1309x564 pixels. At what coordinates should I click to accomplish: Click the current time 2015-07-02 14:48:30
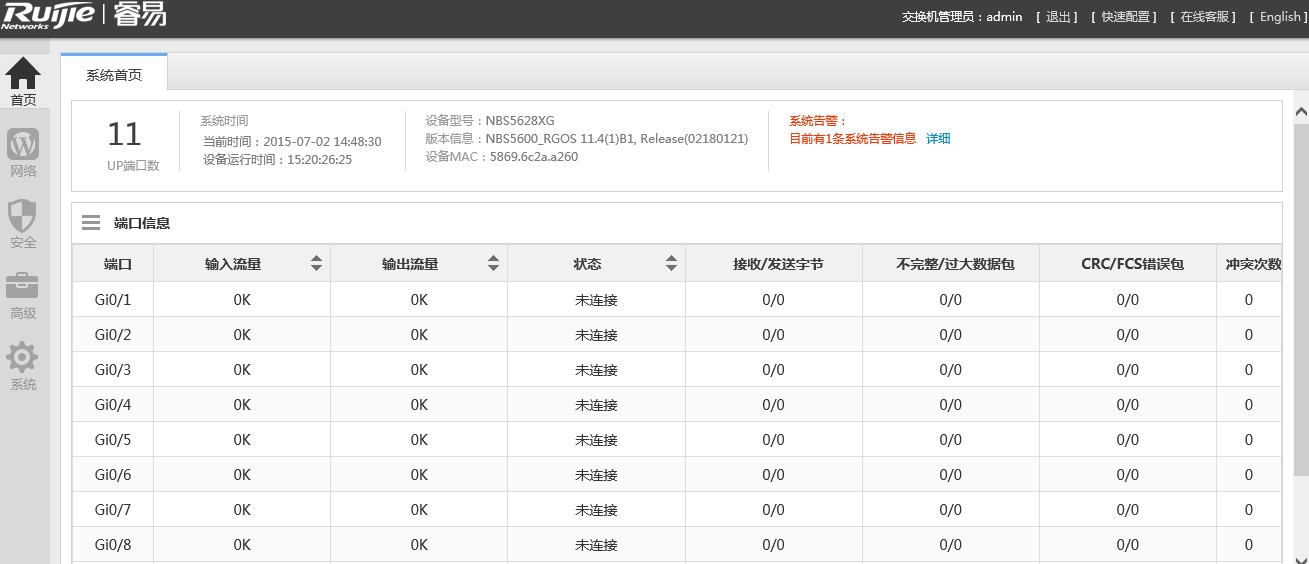[x=322, y=142]
